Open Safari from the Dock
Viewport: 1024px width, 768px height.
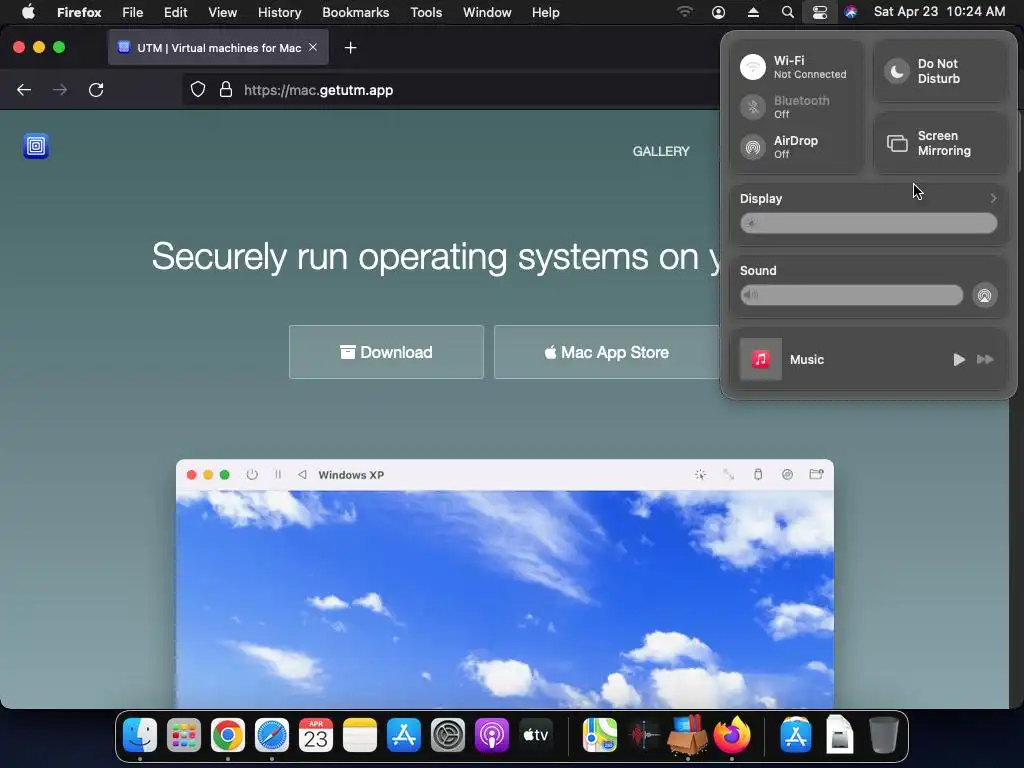(272, 735)
